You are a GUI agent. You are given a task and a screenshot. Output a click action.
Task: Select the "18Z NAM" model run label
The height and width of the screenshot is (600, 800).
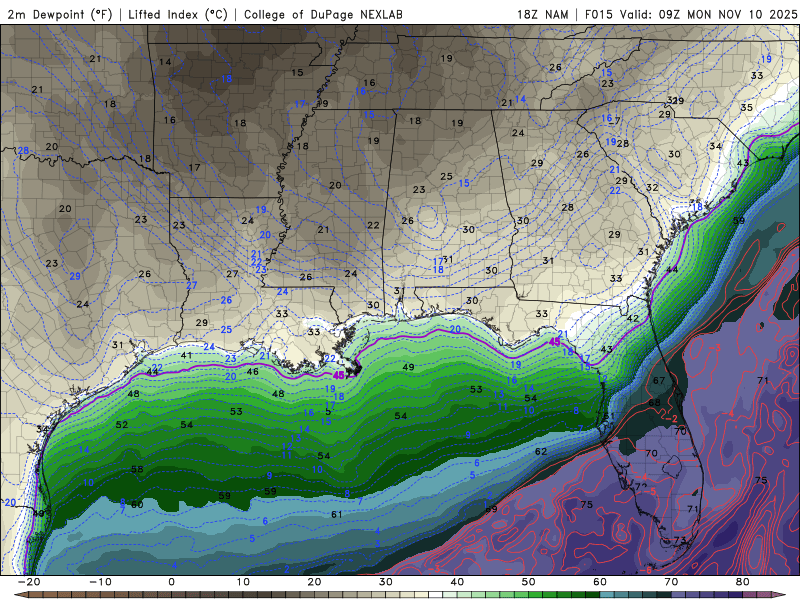coord(542,14)
